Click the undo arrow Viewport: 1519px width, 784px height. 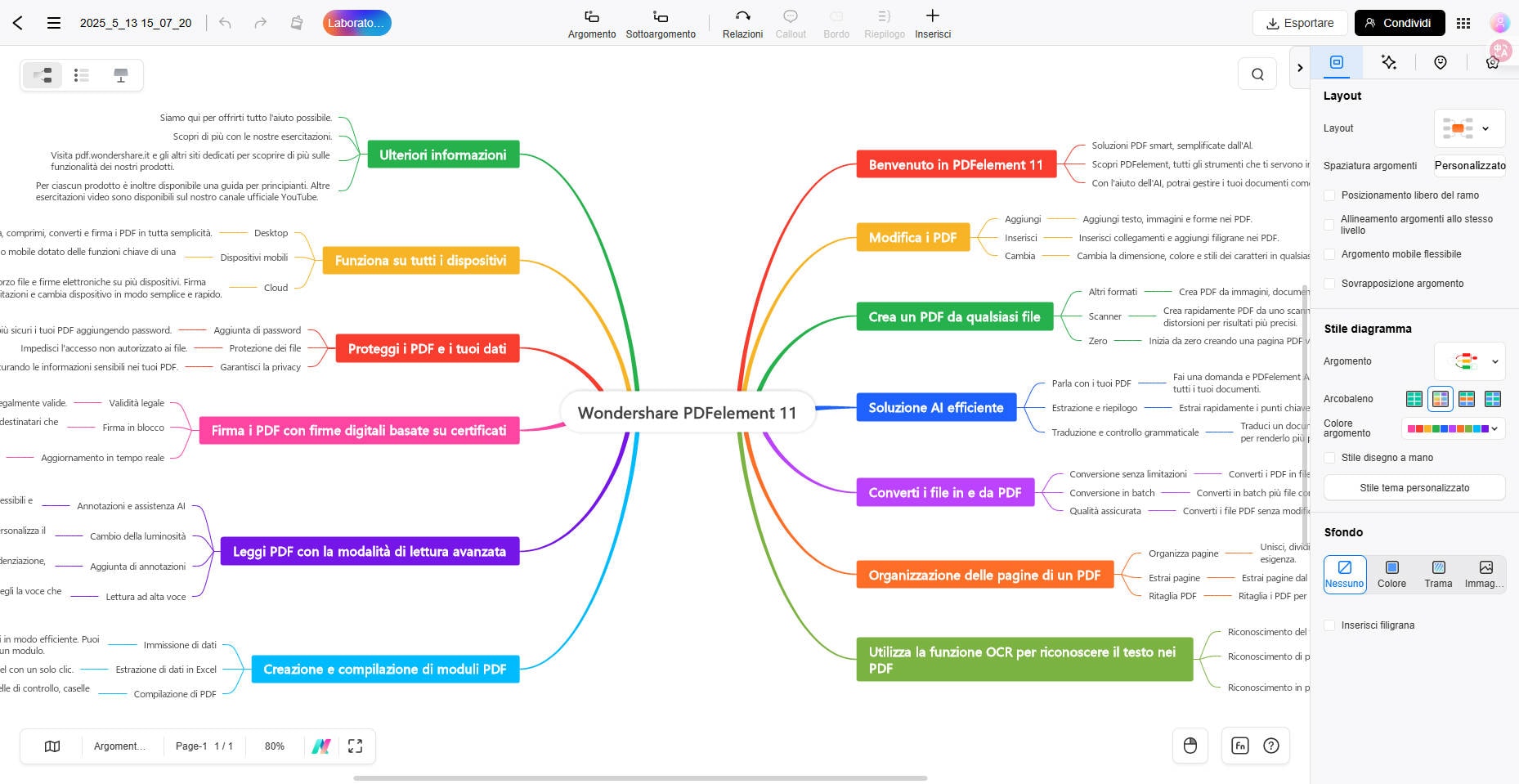[225, 23]
